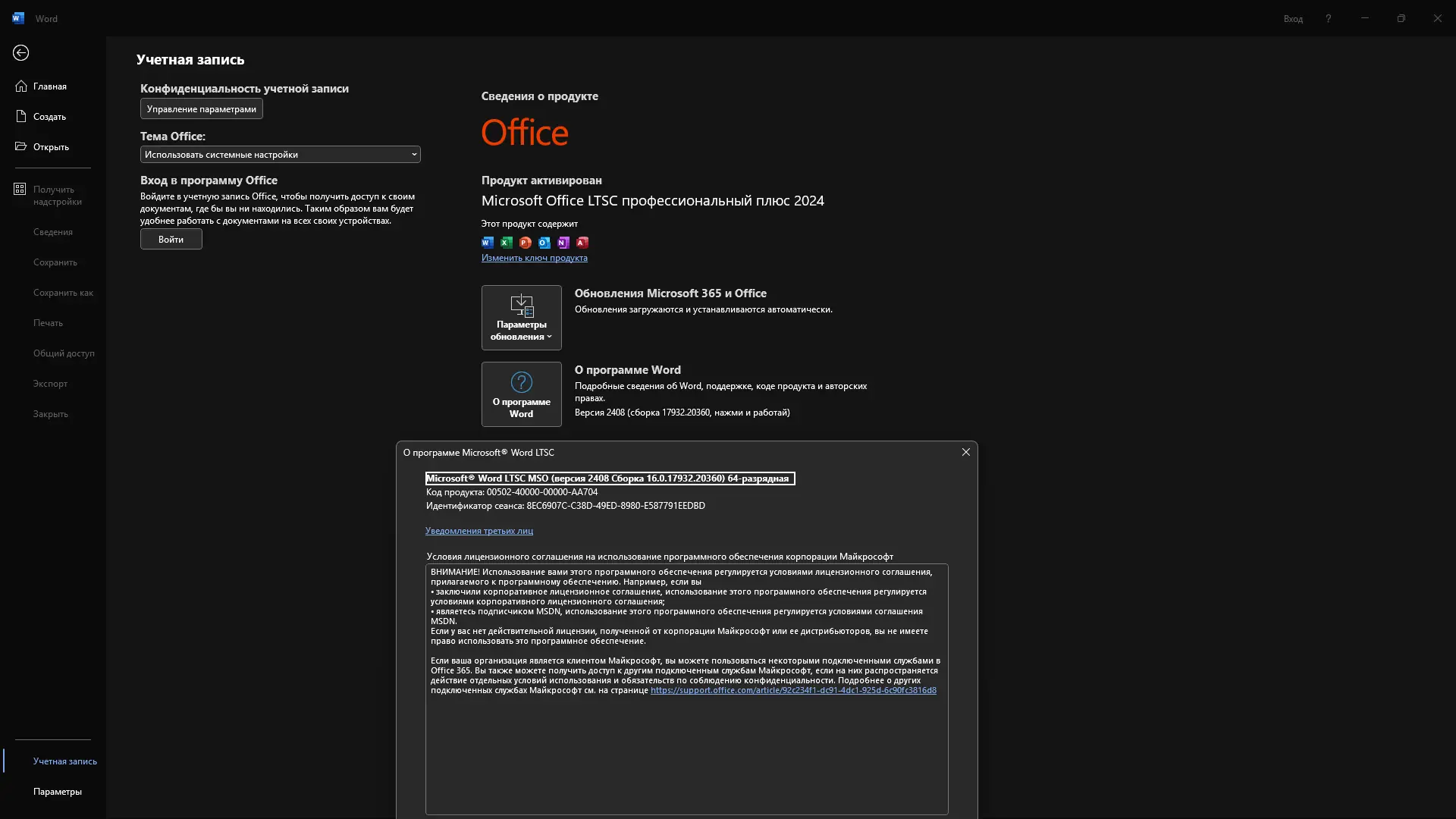
Task: Click the Word app icon in product list
Action: click(488, 243)
